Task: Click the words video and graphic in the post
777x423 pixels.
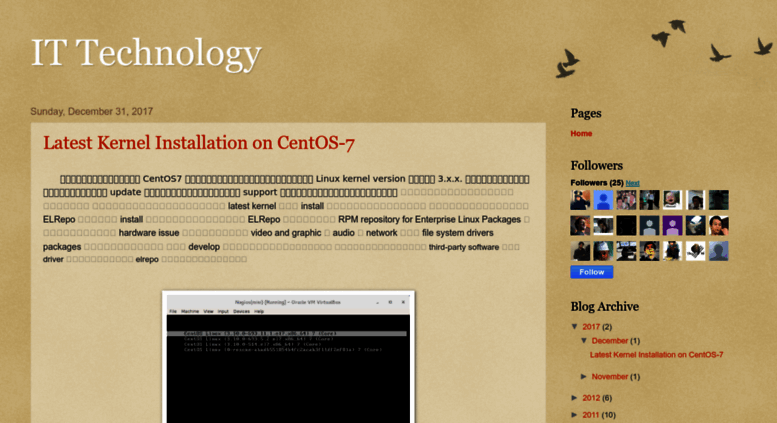Action: (x=286, y=233)
